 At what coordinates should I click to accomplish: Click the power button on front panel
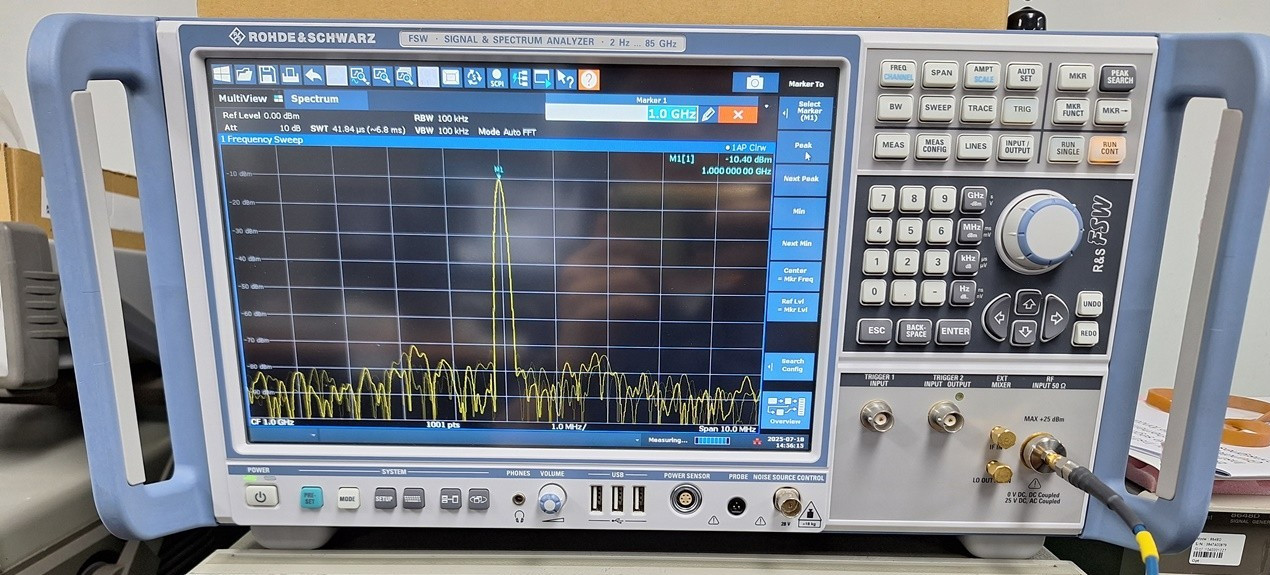tap(260, 496)
